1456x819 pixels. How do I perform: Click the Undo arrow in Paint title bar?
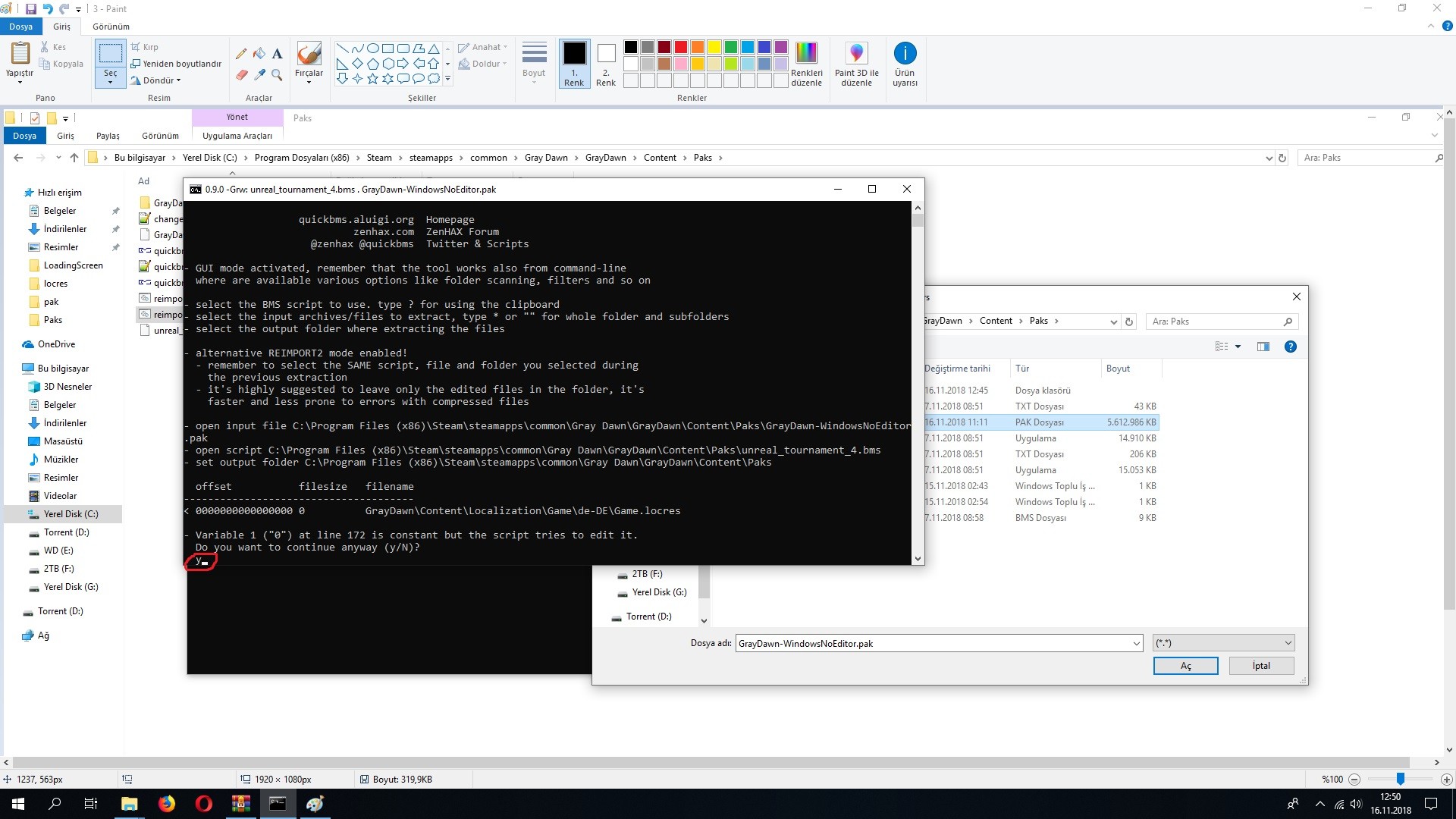click(x=48, y=9)
